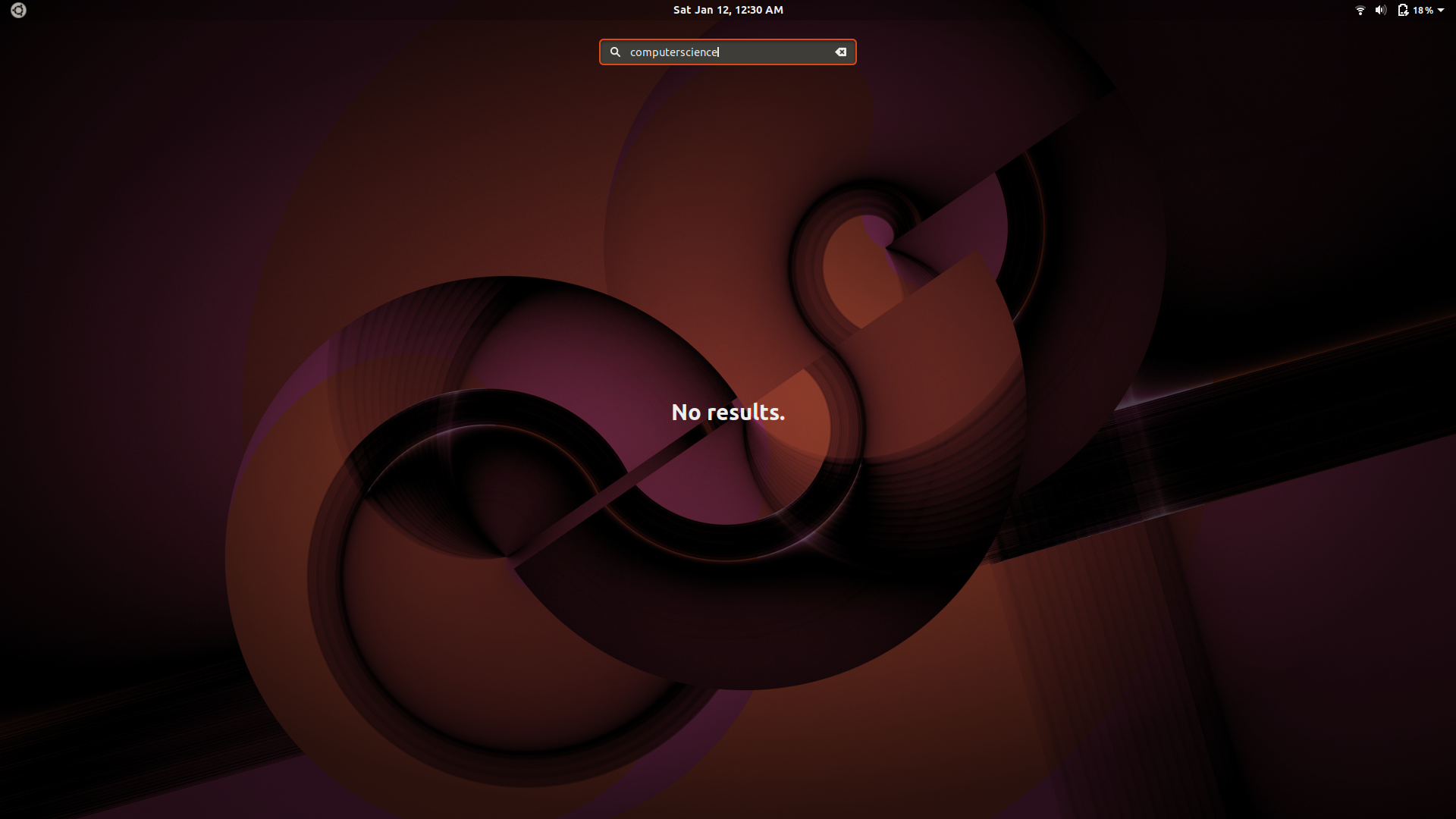Open the clock showing Sat Jan 12, 12:30 AM
Screen dimensions: 1456x819
click(x=728, y=10)
